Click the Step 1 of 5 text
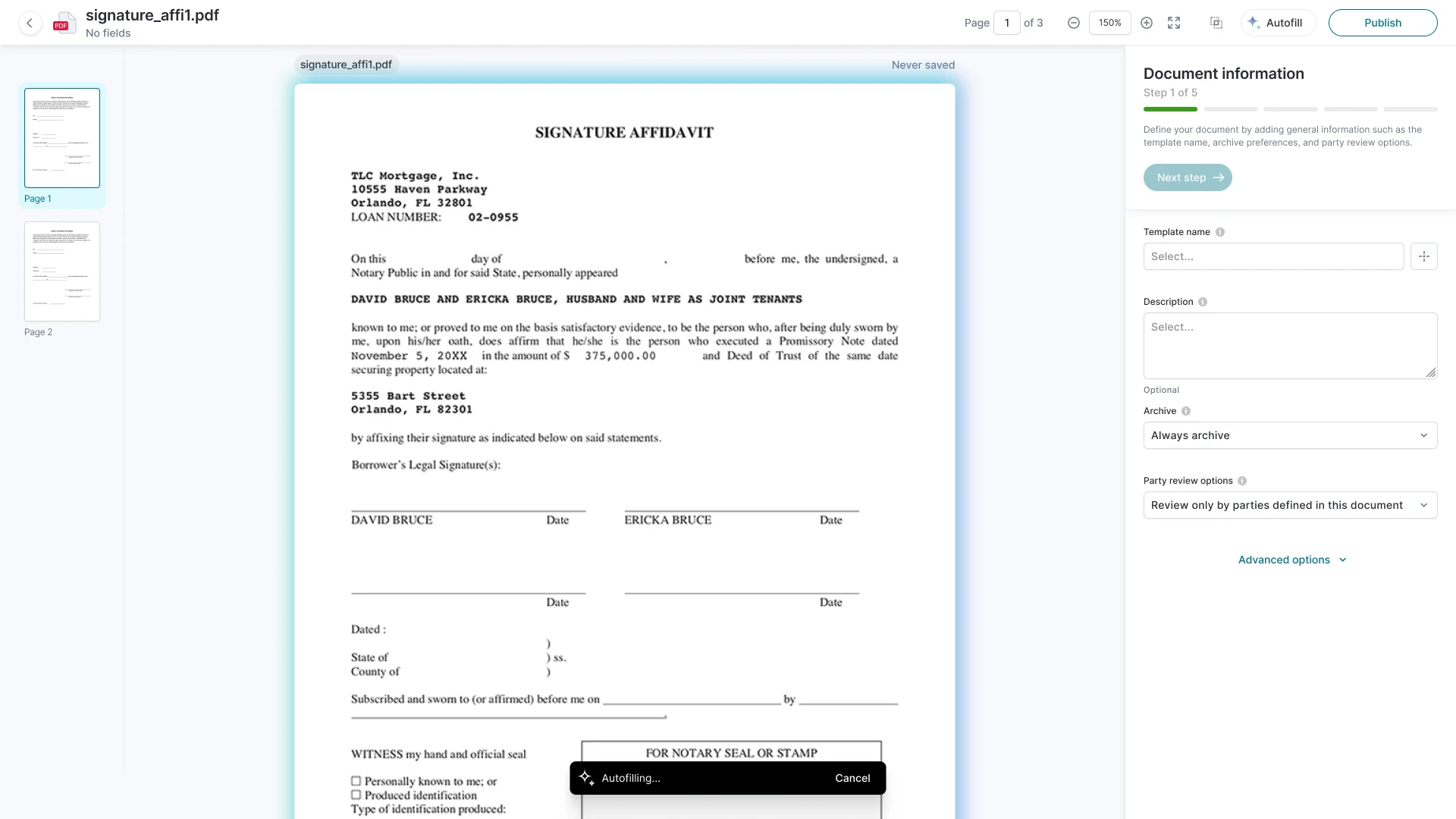The width and height of the screenshot is (1456, 819). click(1170, 93)
